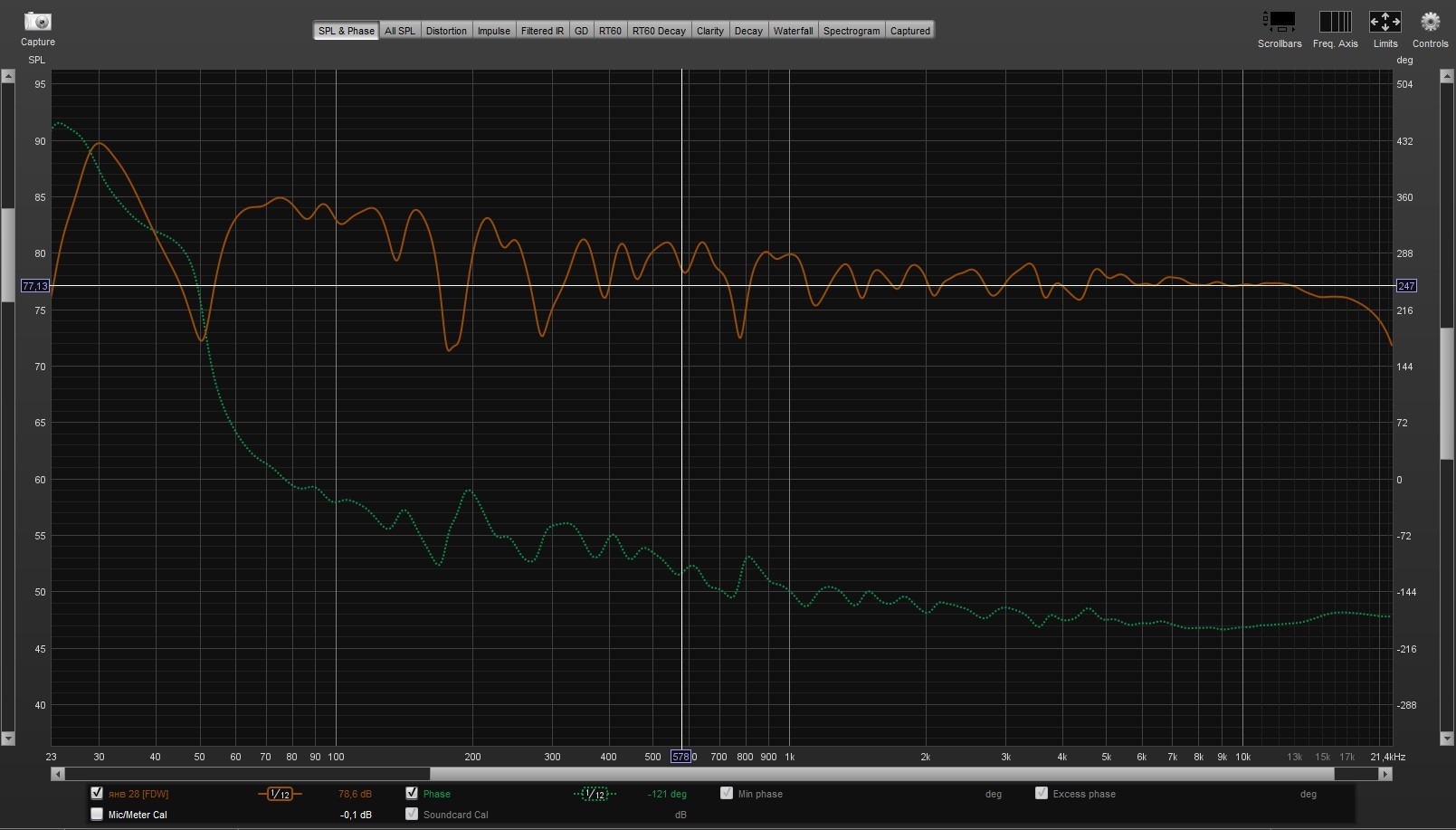Image resolution: width=1456 pixels, height=830 pixels.
Task: Open the Spectrogram tab
Action: click(x=852, y=31)
